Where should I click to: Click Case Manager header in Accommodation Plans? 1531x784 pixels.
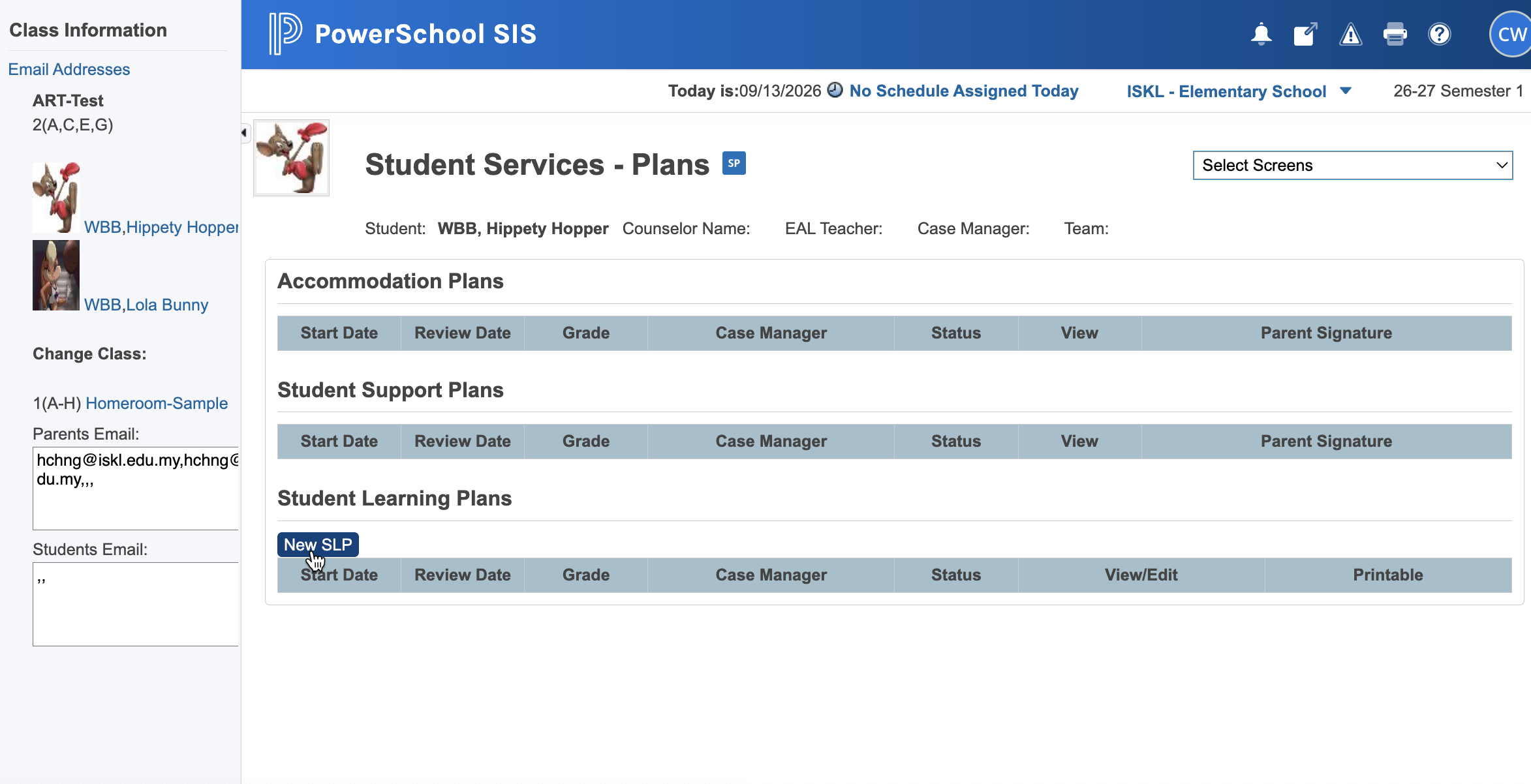(771, 333)
